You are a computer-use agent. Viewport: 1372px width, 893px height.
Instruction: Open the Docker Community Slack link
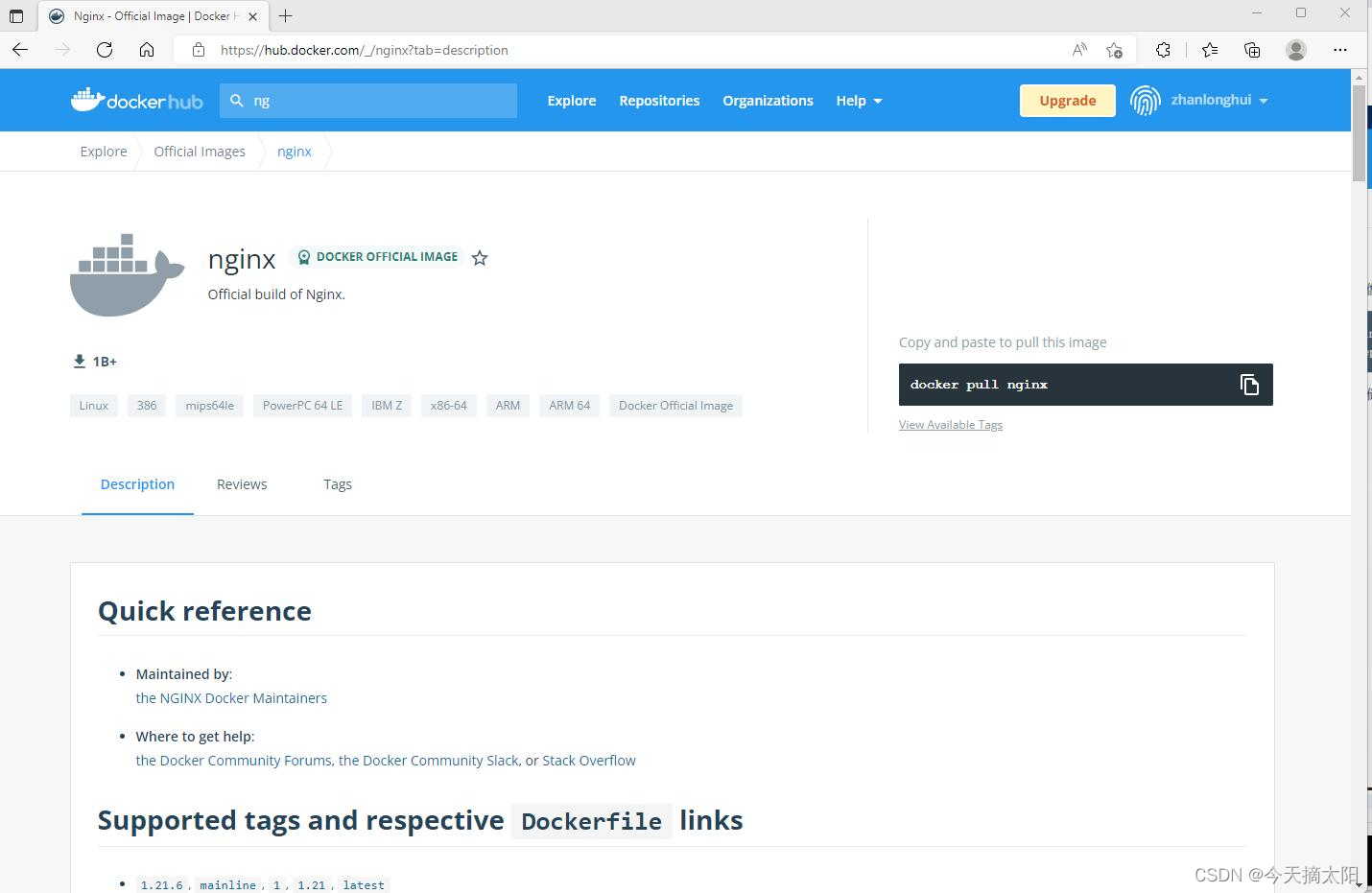(429, 761)
